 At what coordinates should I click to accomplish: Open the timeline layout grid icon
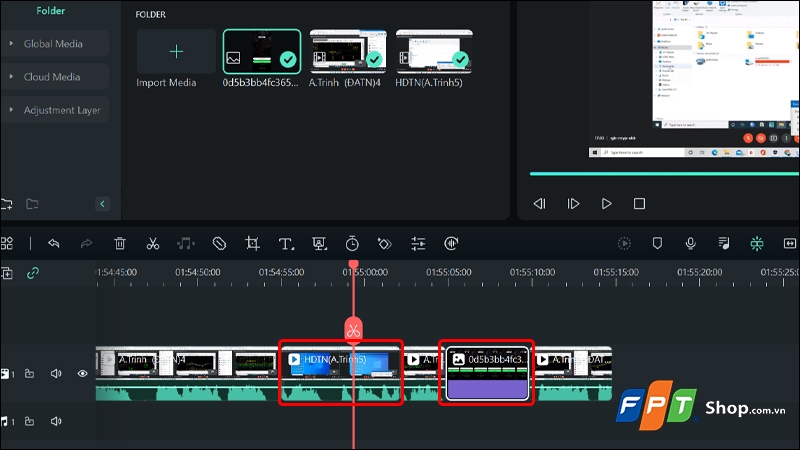coord(7,244)
